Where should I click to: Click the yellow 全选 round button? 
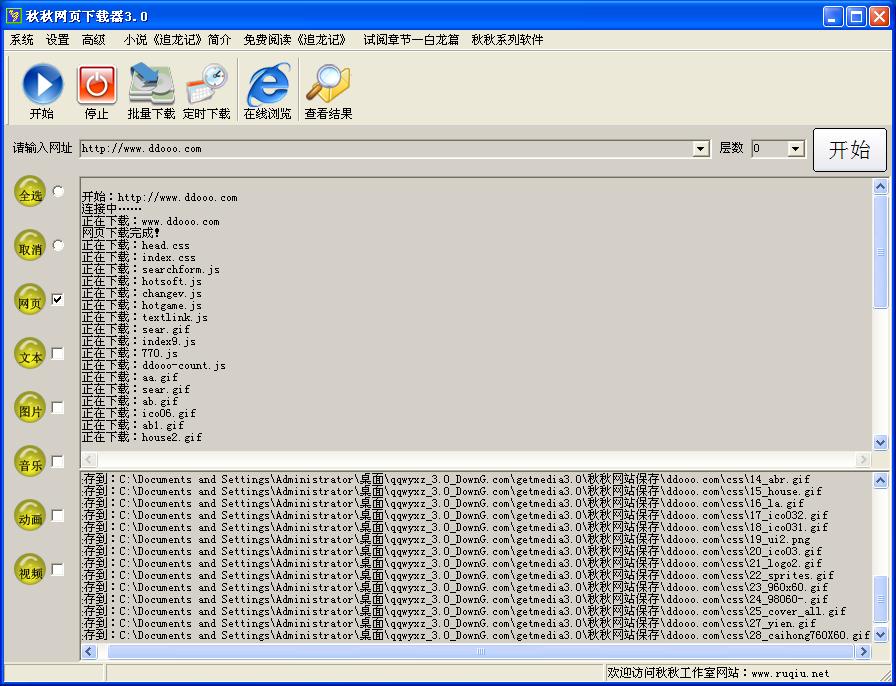click(x=30, y=192)
